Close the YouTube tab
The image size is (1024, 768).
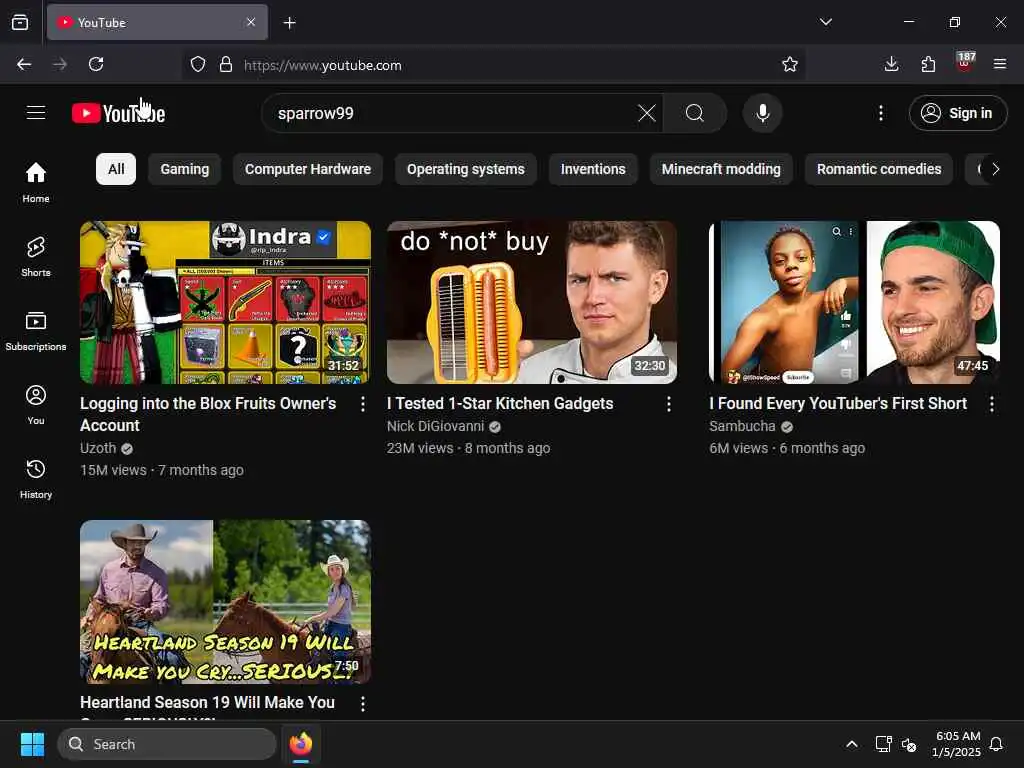(x=251, y=22)
